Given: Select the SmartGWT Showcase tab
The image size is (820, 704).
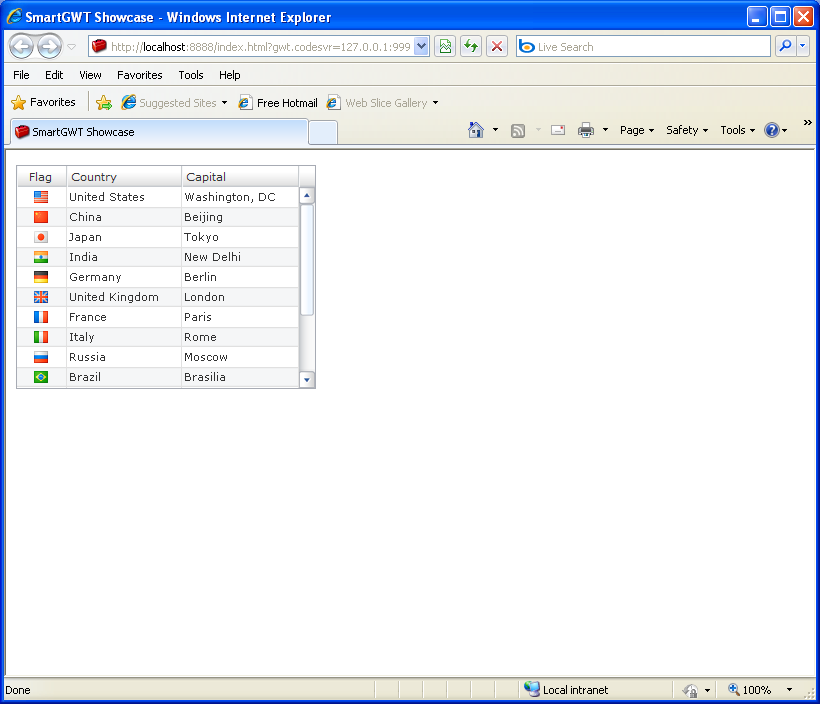Looking at the screenshot, I should point(158,132).
